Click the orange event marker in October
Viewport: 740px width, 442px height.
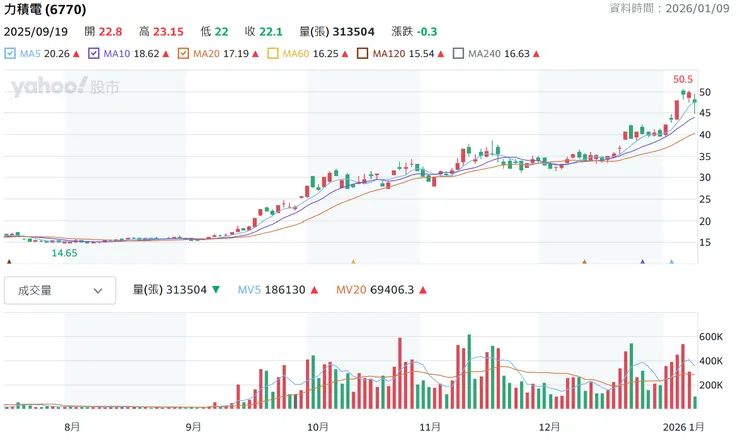(x=353, y=261)
